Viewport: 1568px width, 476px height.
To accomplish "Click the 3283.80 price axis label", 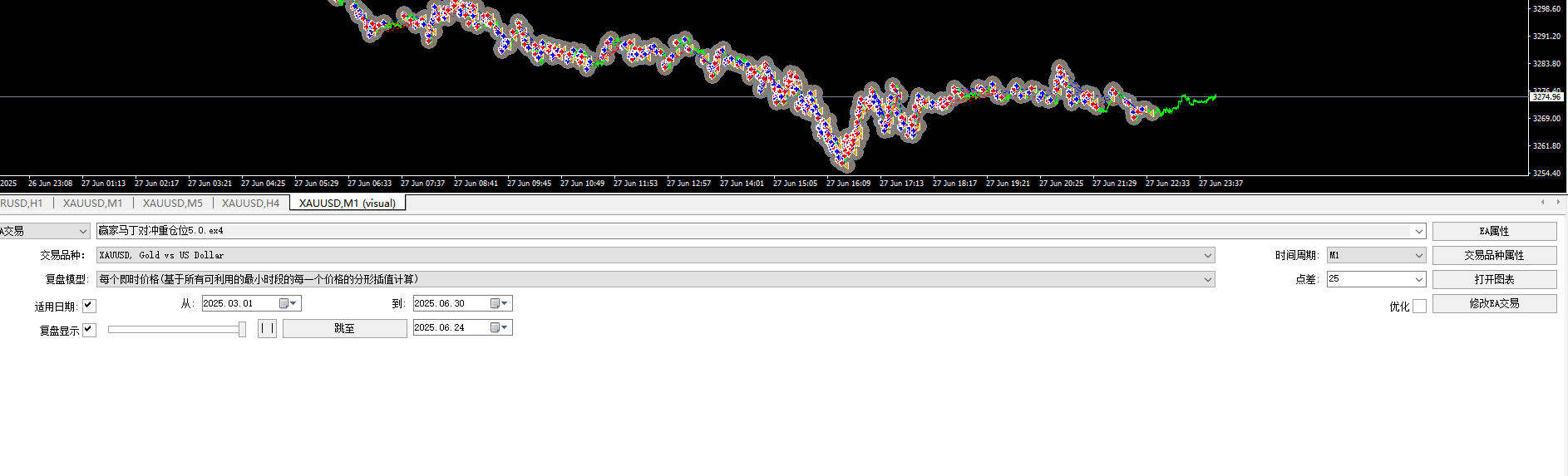I will (x=1546, y=63).
